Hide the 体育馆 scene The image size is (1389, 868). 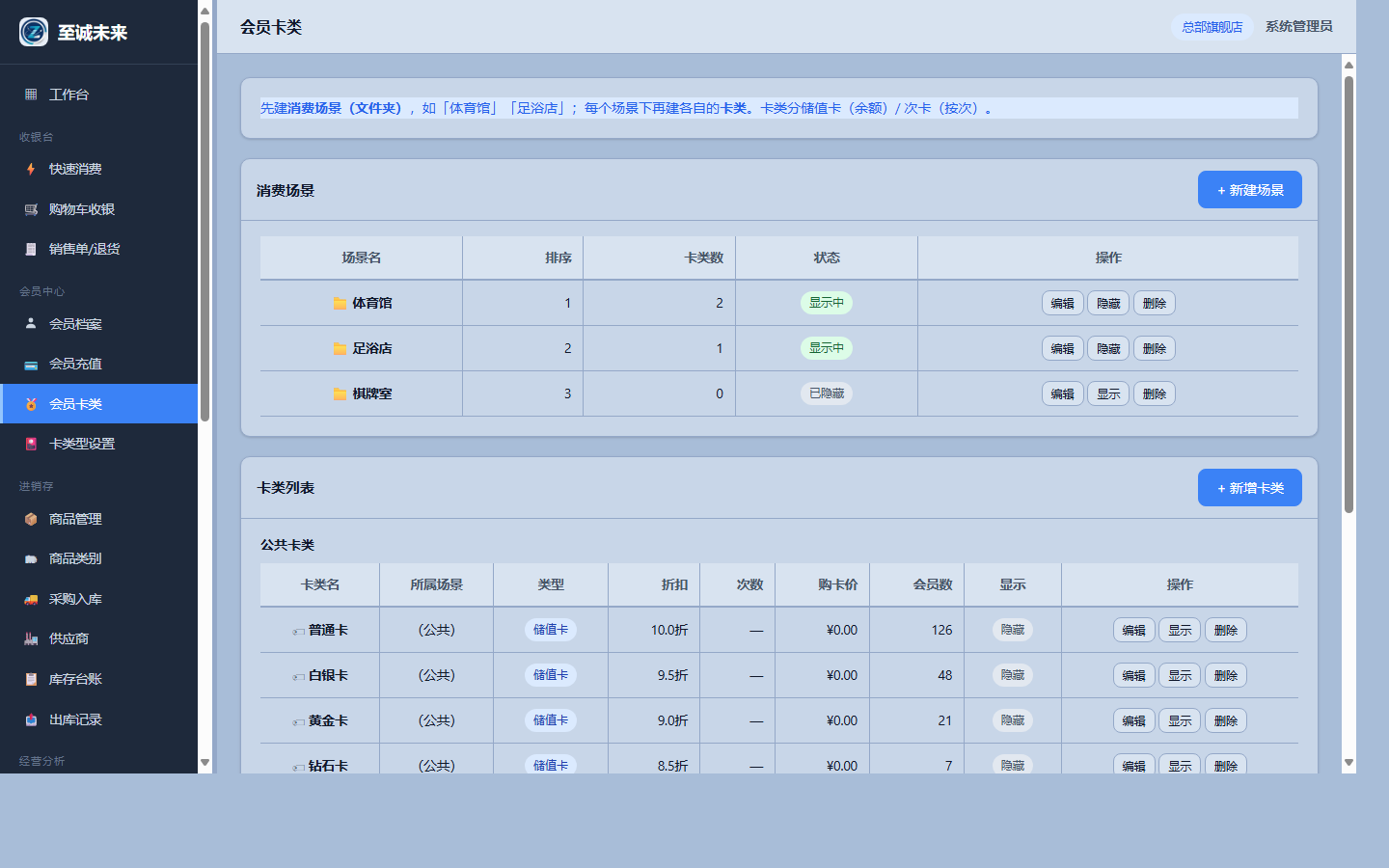pos(1108,303)
